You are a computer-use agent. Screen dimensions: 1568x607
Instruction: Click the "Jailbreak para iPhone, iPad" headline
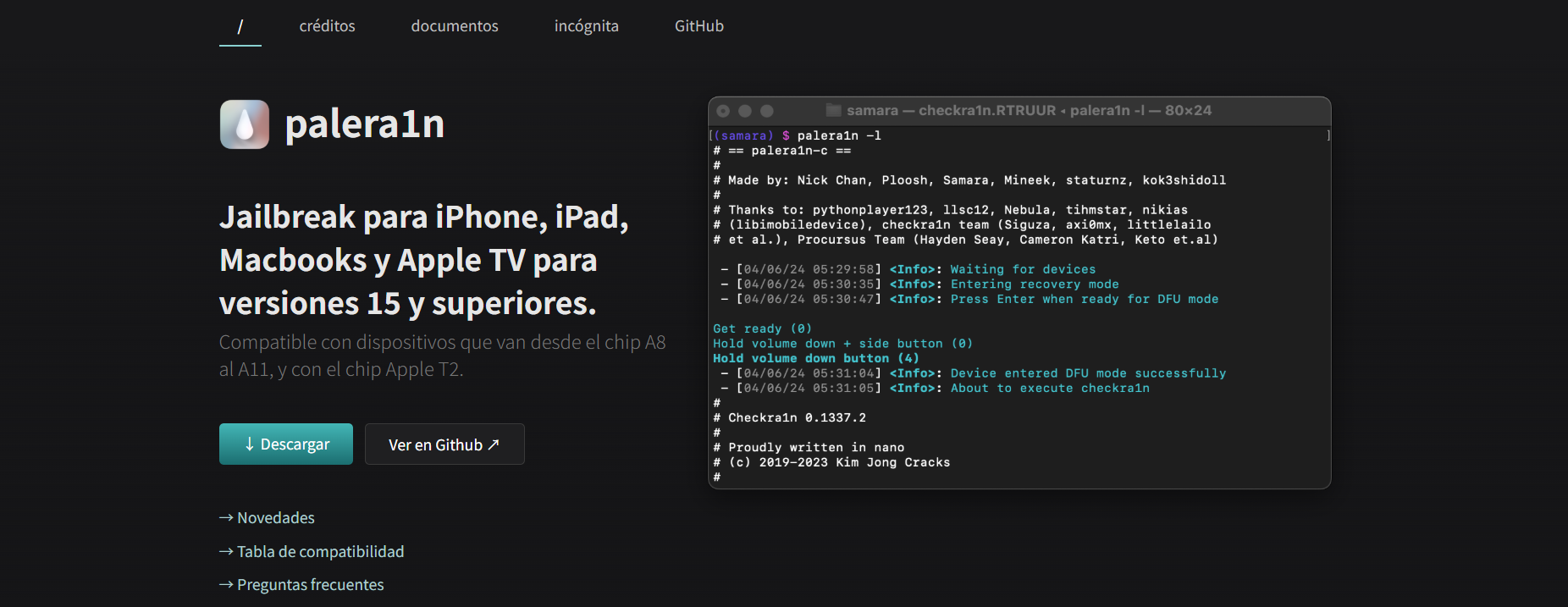click(x=424, y=260)
